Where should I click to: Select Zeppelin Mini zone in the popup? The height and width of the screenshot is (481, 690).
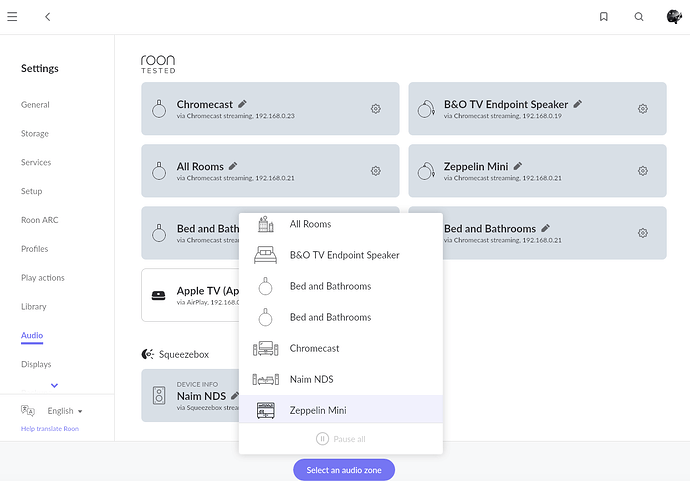(x=341, y=410)
